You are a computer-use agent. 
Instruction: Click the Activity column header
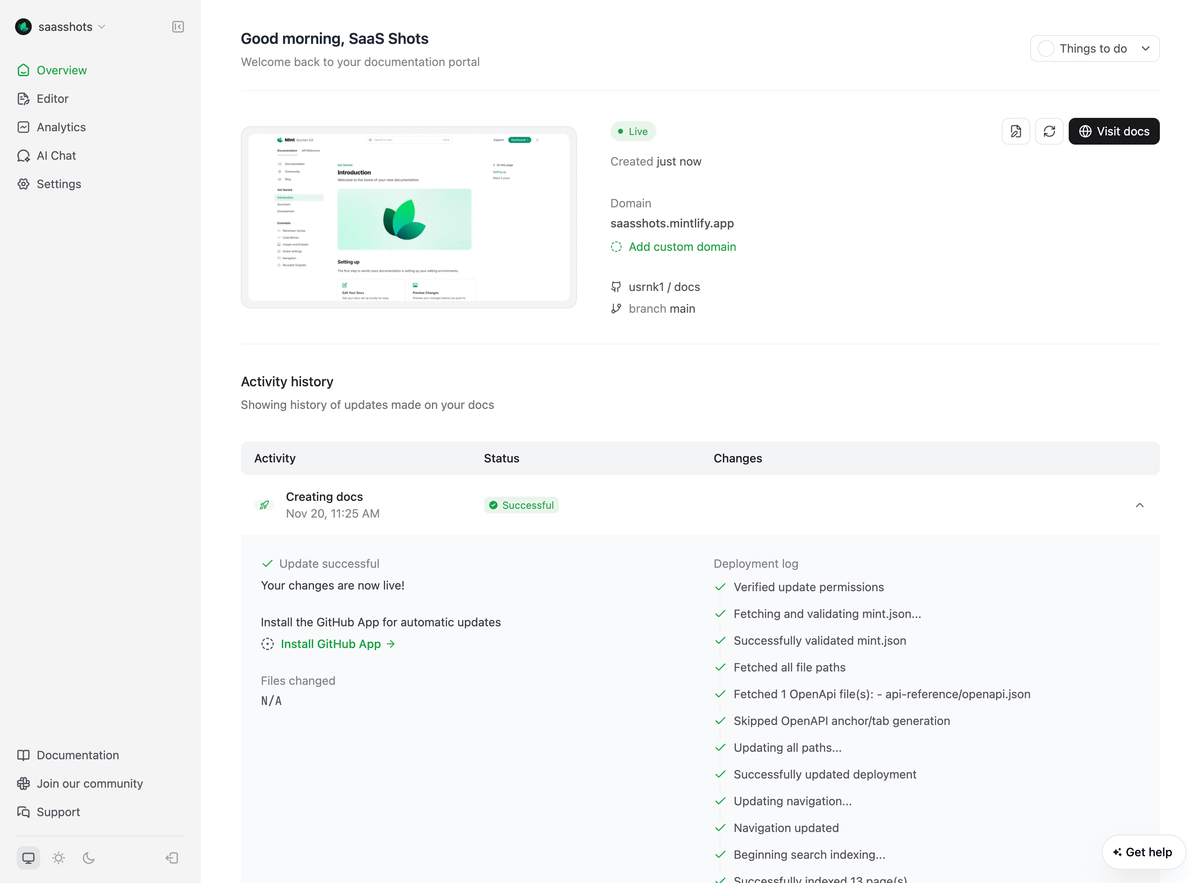275,458
